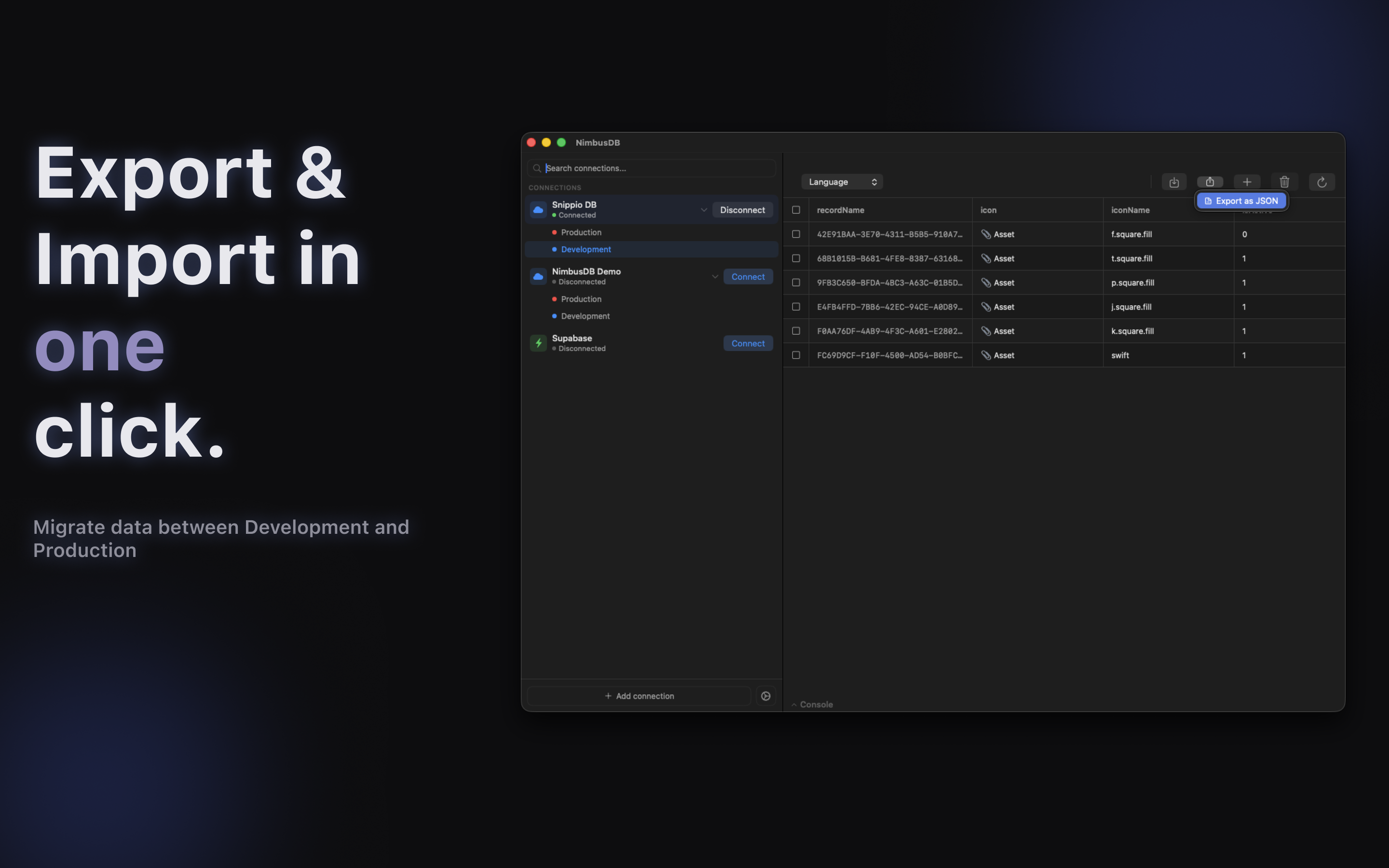Open the settings icon beside Add connection
Image resolution: width=1389 pixels, height=868 pixels.
tap(766, 696)
